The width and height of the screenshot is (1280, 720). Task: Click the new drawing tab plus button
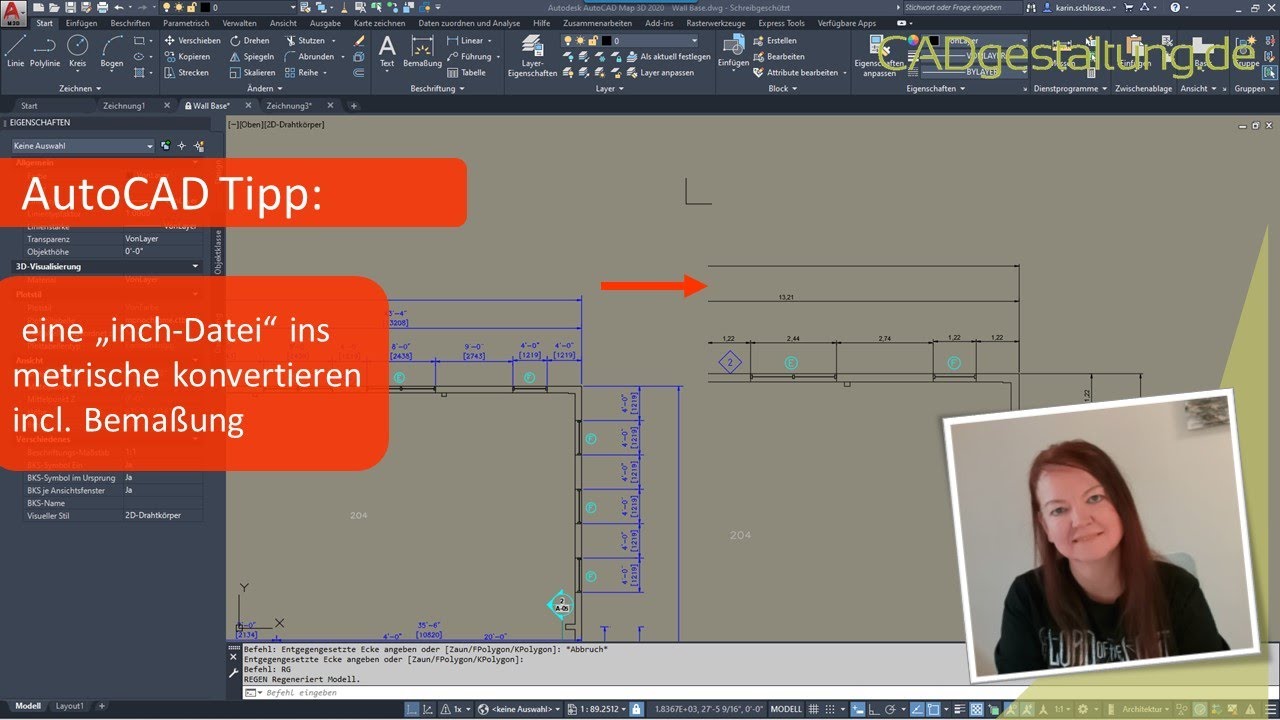pyautogui.click(x=353, y=105)
